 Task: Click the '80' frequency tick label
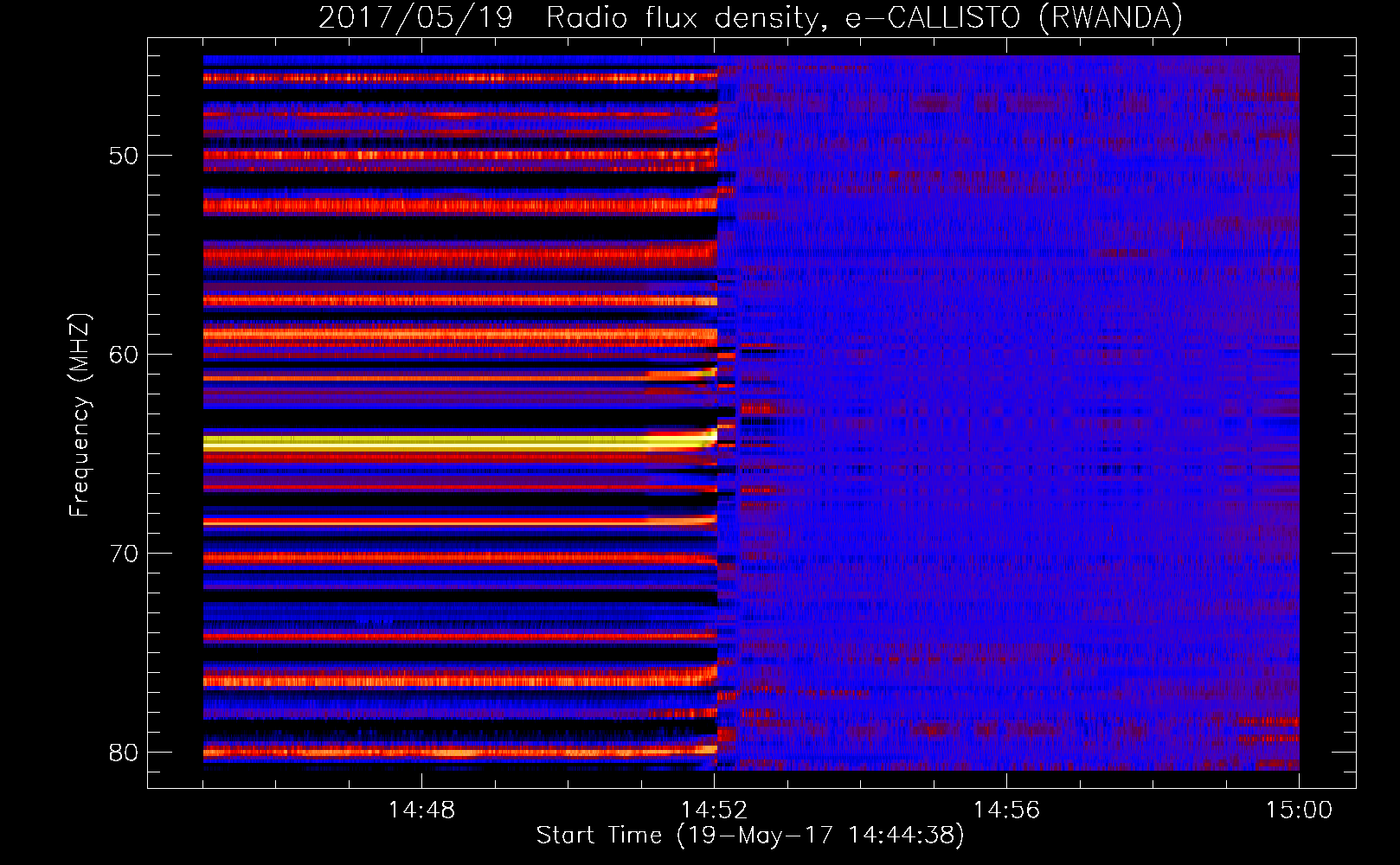[x=124, y=753]
